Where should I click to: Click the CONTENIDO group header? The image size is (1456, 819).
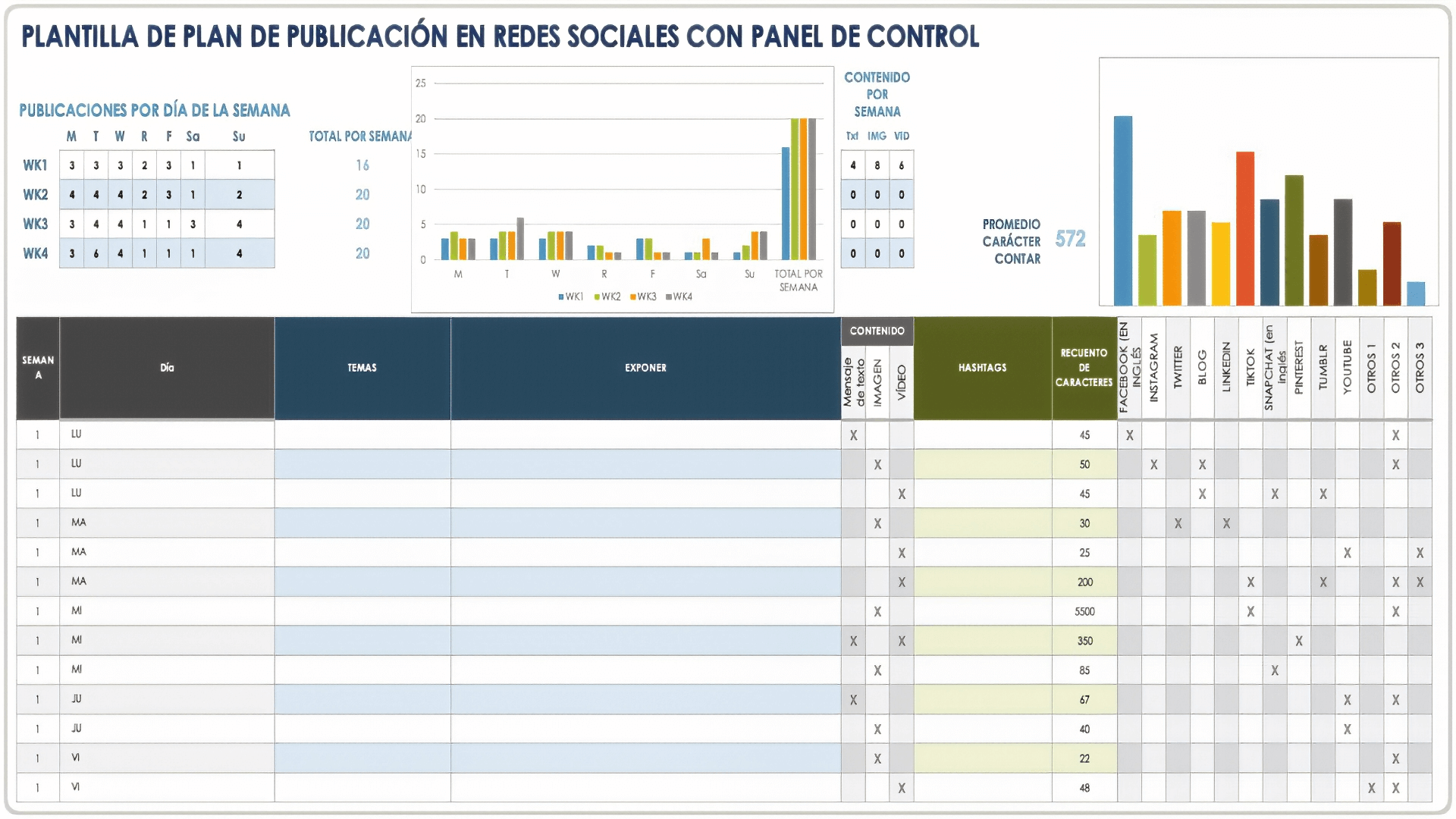(877, 331)
